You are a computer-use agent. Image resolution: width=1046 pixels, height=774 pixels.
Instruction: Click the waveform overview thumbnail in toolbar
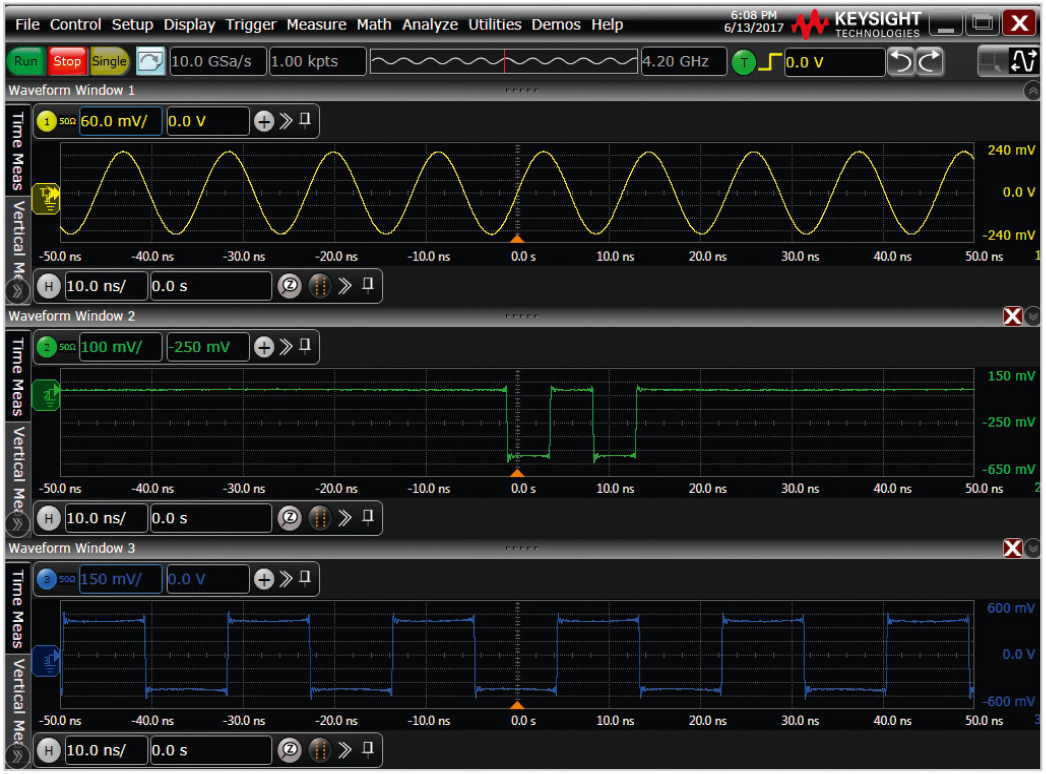coord(504,62)
